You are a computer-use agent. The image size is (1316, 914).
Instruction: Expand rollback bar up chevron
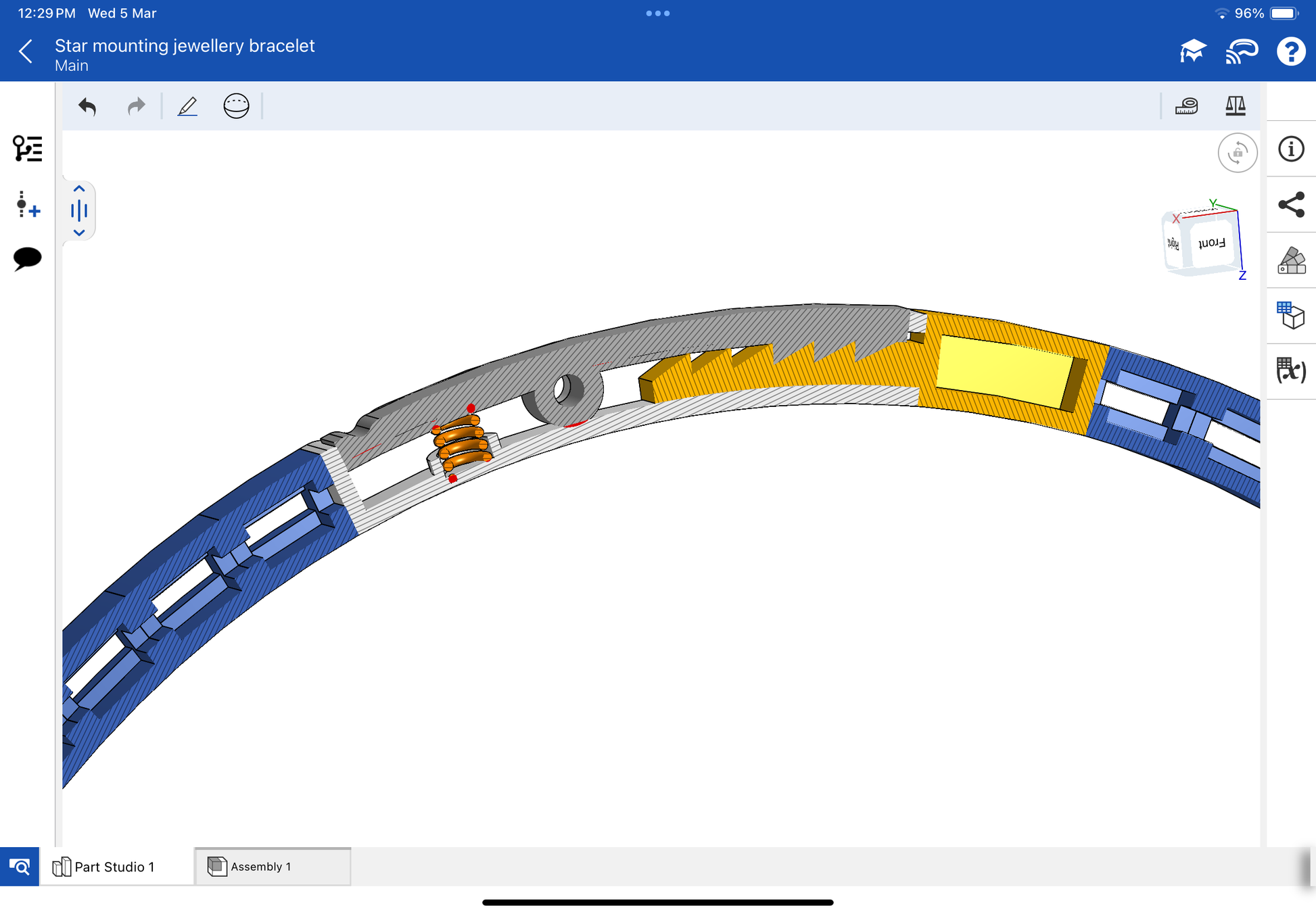tap(79, 189)
